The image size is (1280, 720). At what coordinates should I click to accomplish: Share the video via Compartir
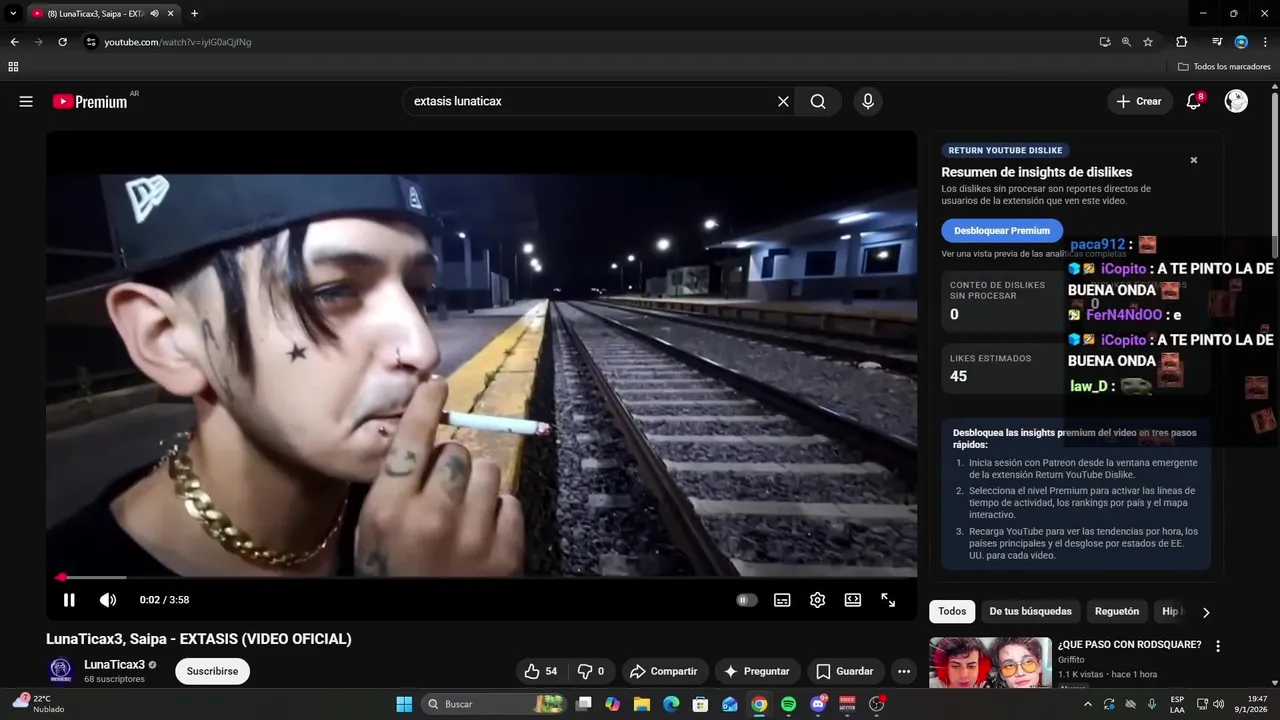click(x=665, y=671)
